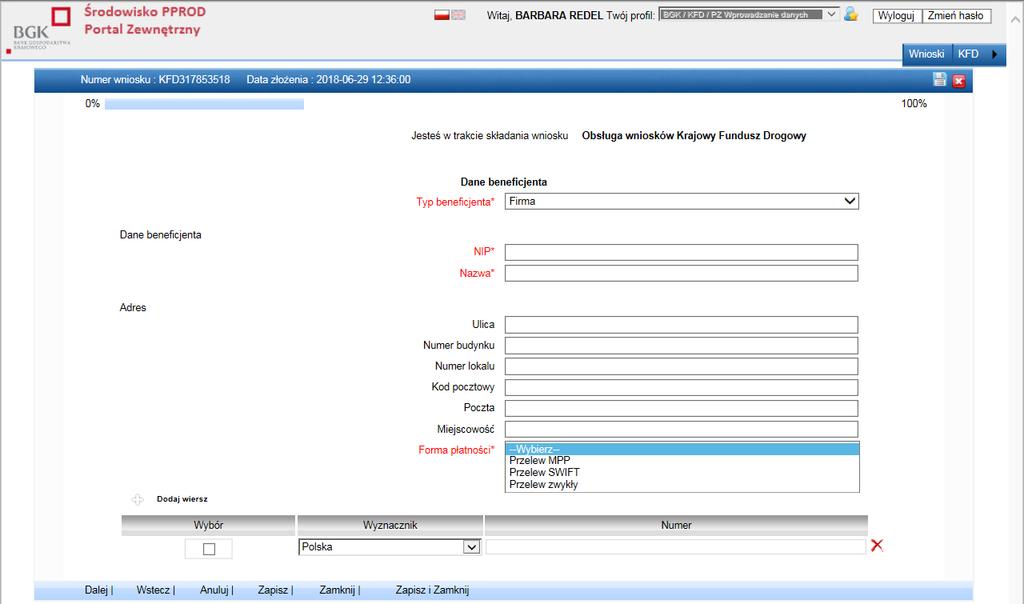Switch language with the Polish flag icon

pos(441,15)
